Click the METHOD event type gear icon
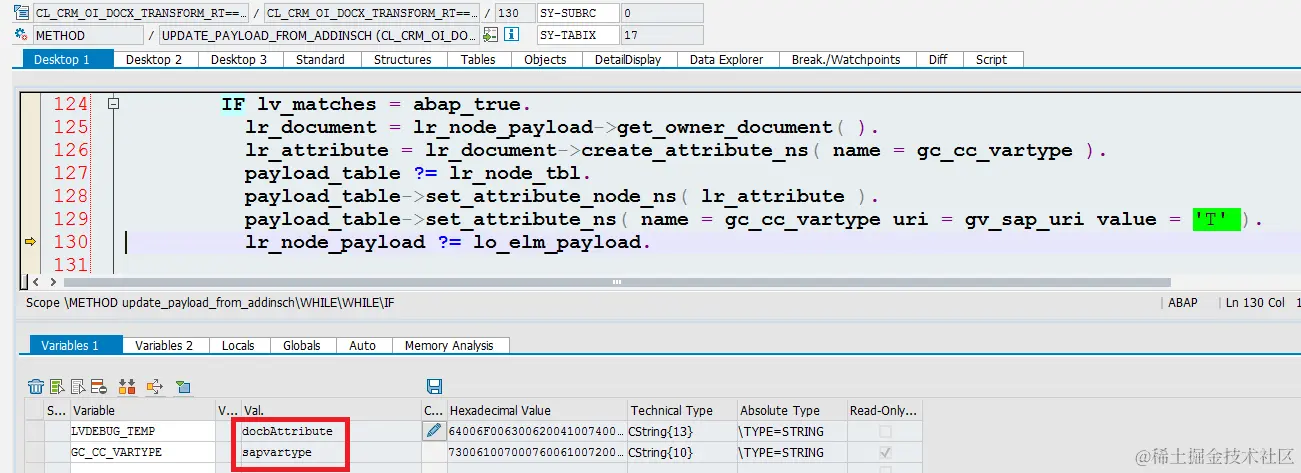1301x473 pixels. coord(22,35)
